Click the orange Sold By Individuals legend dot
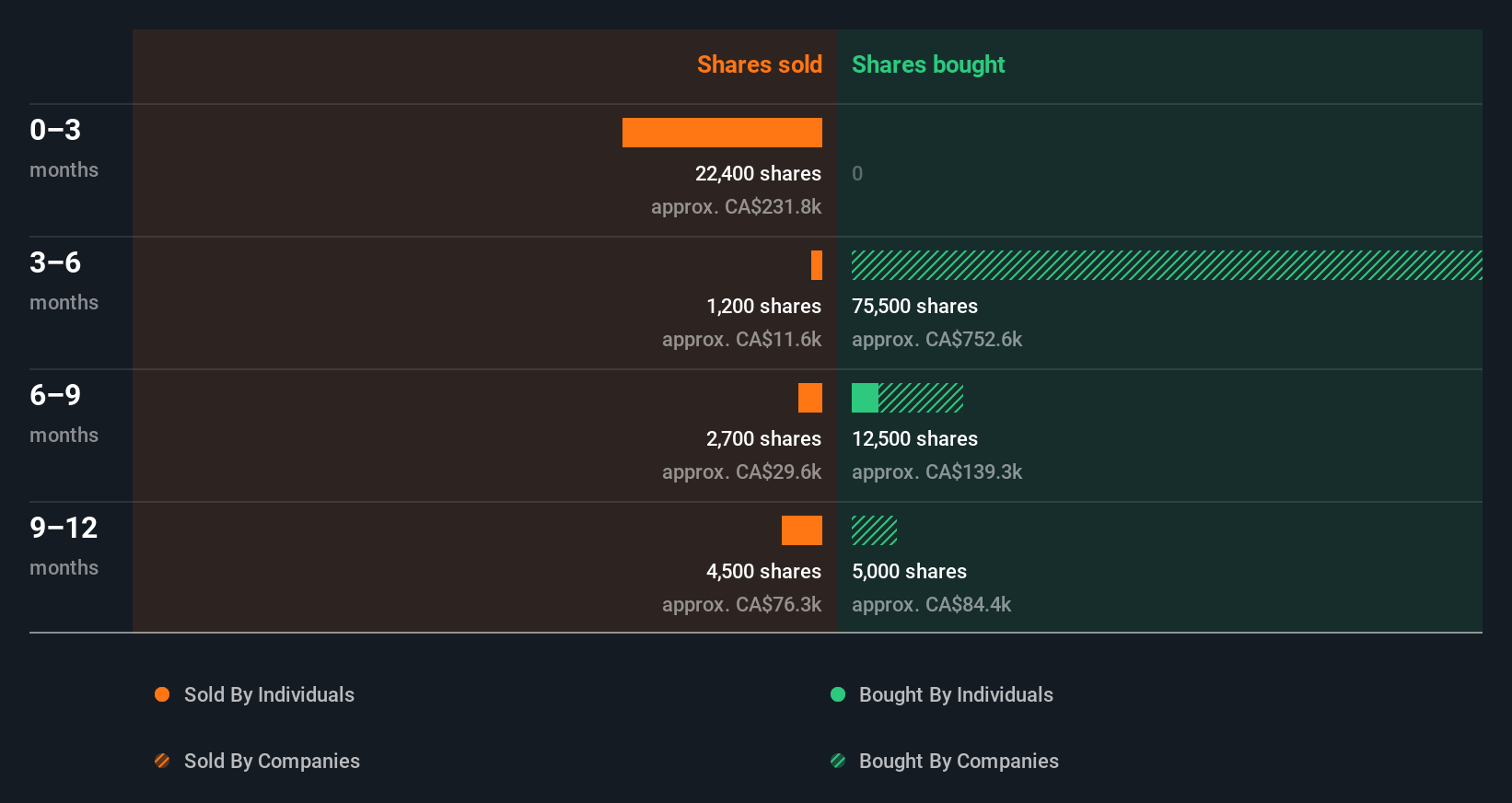Viewport: 1512px width, 803px height. click(x=162, y=694)
